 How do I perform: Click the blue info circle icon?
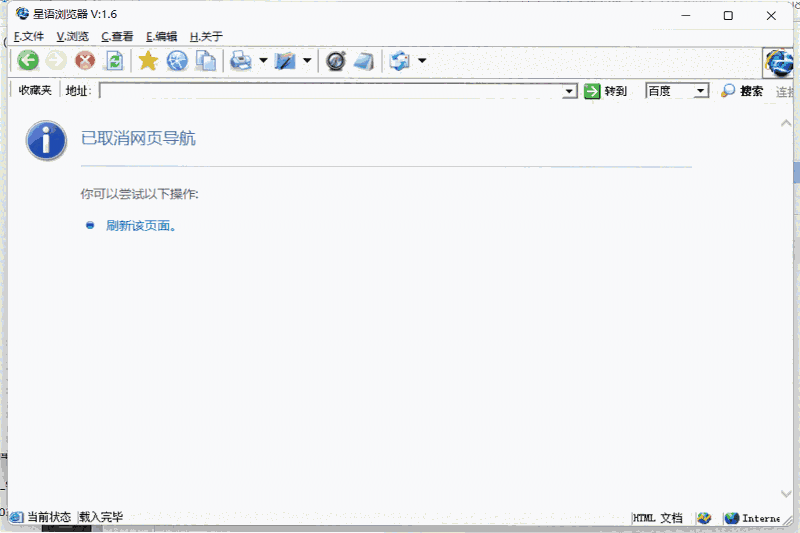click(x=46, y=141)
